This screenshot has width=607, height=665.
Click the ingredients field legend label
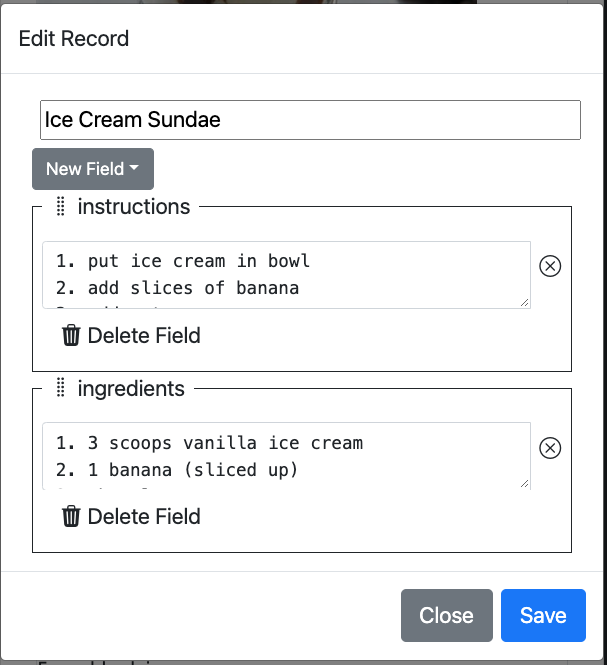pos(131,388)
